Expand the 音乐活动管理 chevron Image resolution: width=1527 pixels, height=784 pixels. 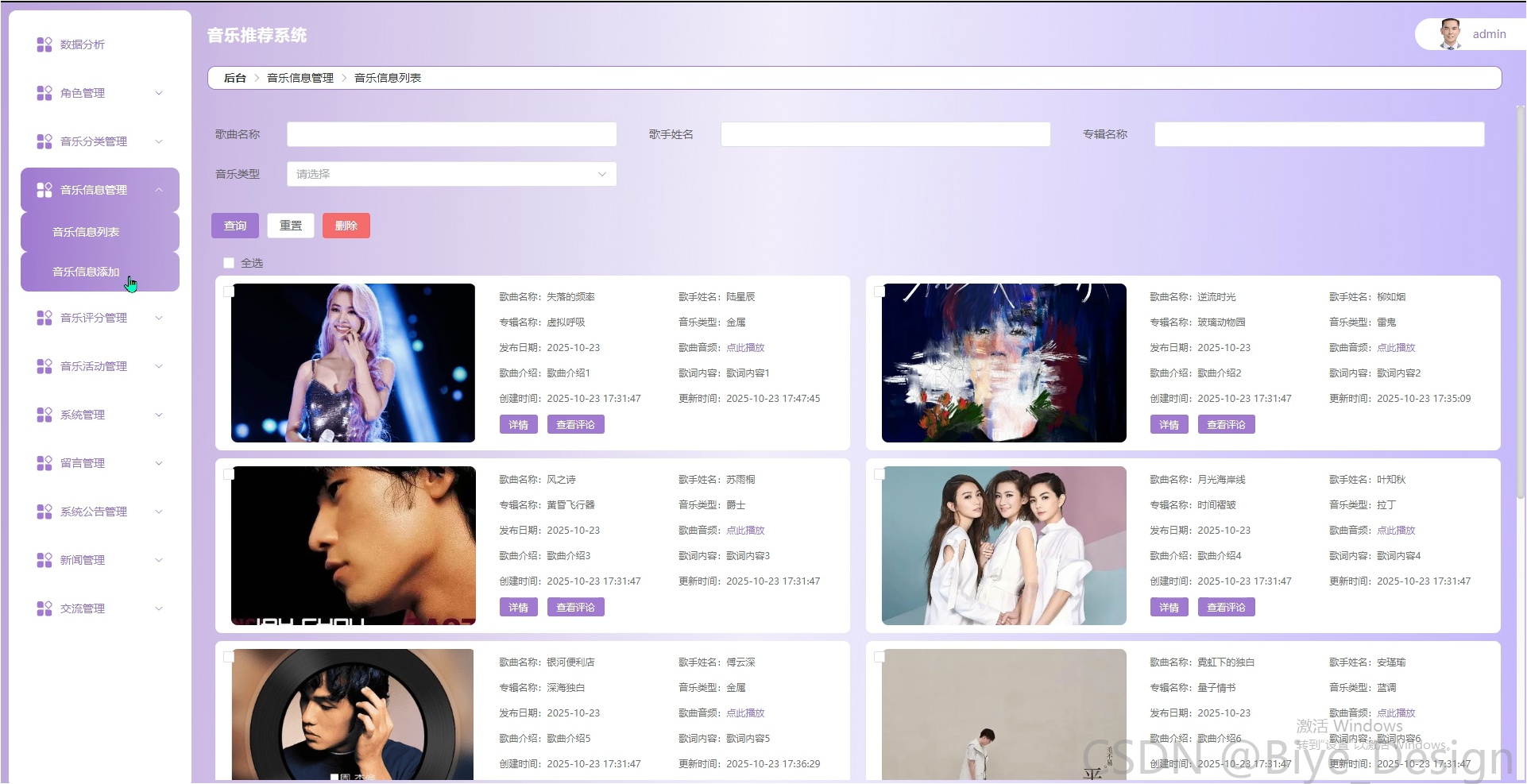point(159,366)
